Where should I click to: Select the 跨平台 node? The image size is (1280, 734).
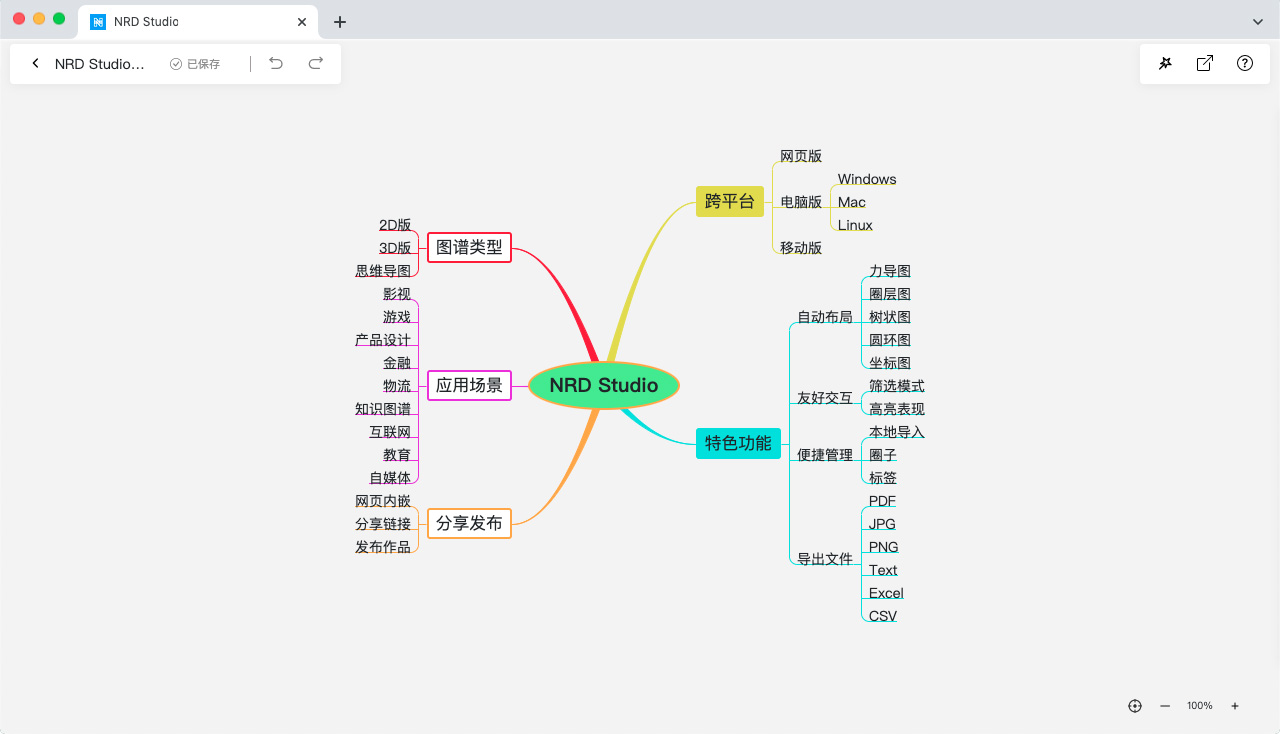click(730, 202)
